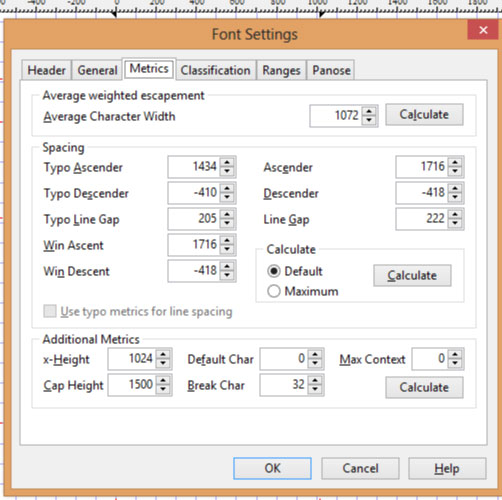Decrease the x-Height value
The height and width of the screenshot is (500, 502).
pyautogui.click(x=163, y=363)
